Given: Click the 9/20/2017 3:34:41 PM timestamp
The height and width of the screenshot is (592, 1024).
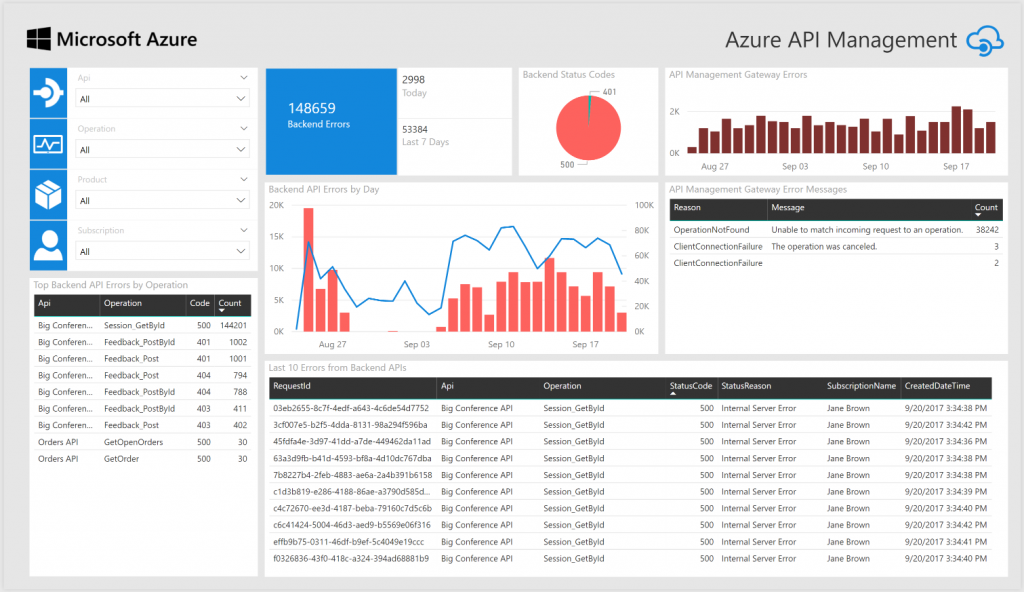Looking at the screenshot, I should (946, 542).
